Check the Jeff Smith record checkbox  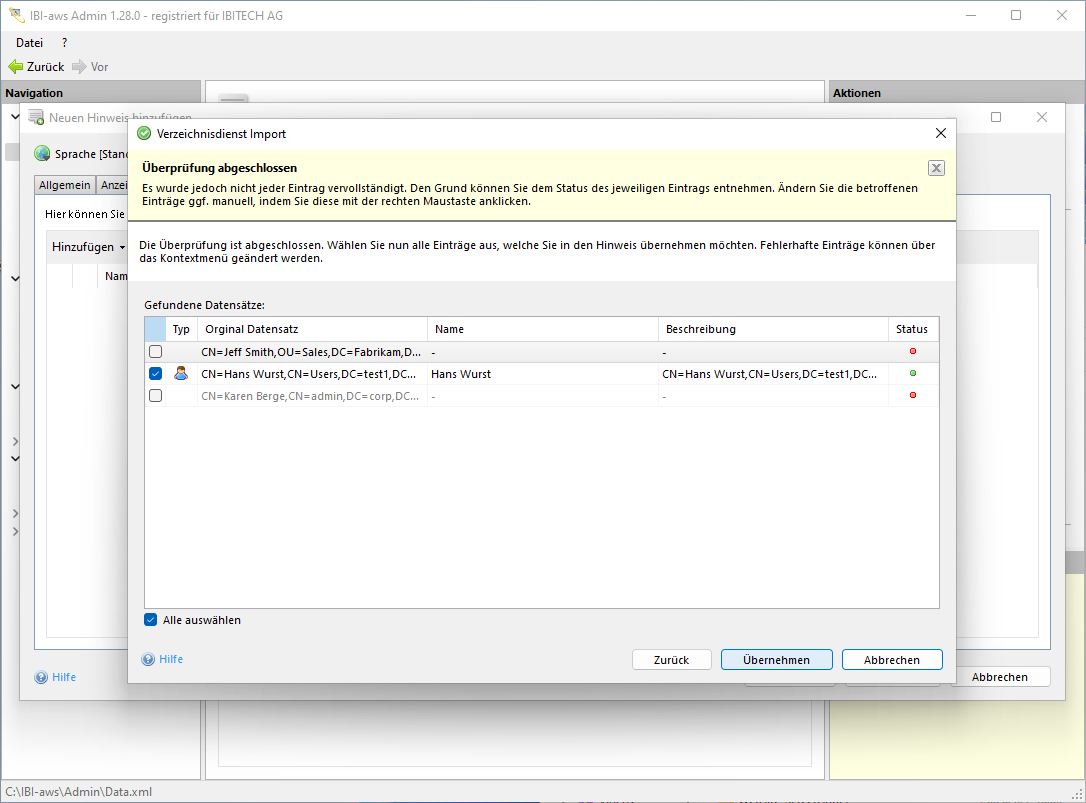pyautogui.click(x=155, y=352)
